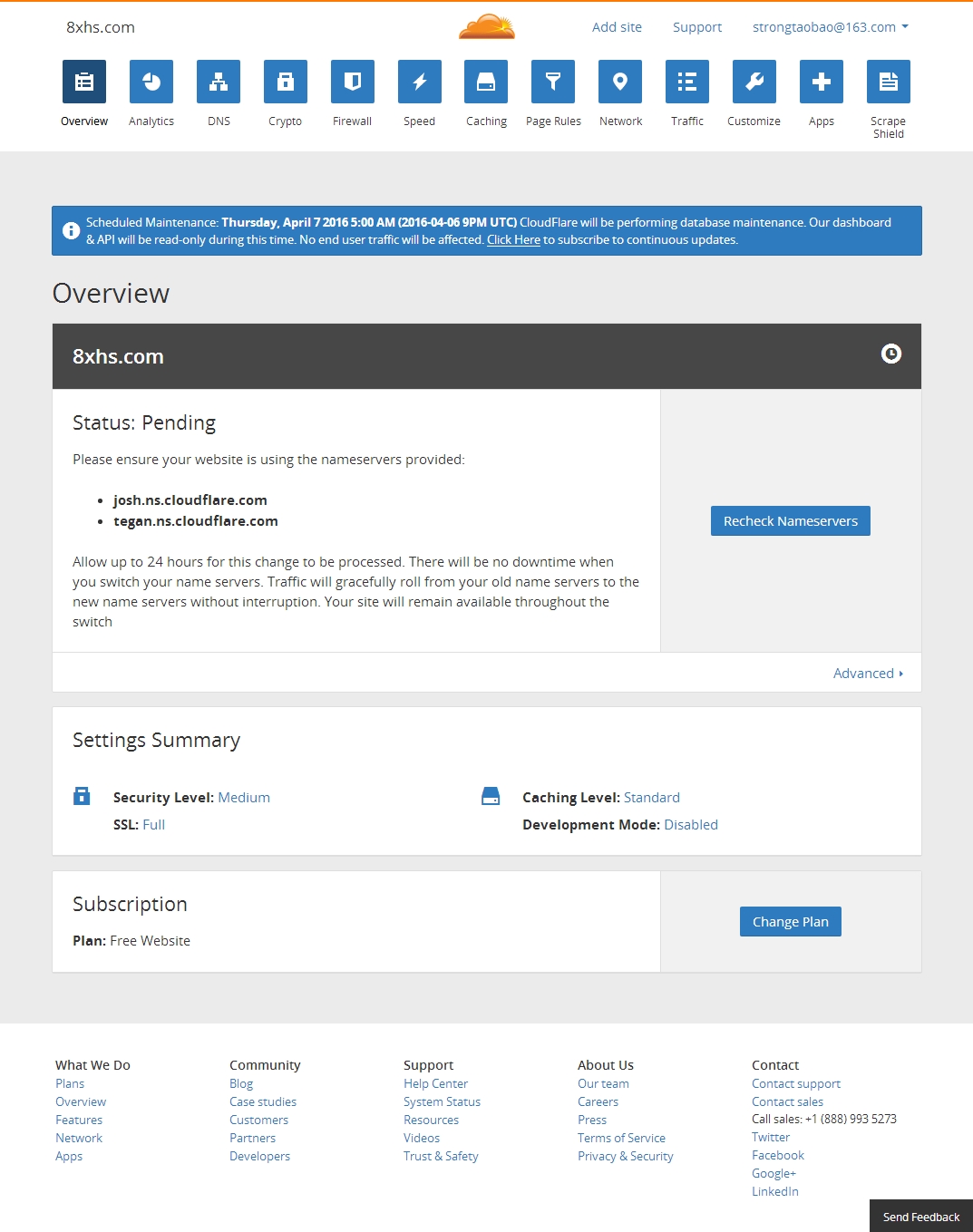Viewport: 973px width, 1232px height.
Task: Click the Add site link
Action: point(617,27)
